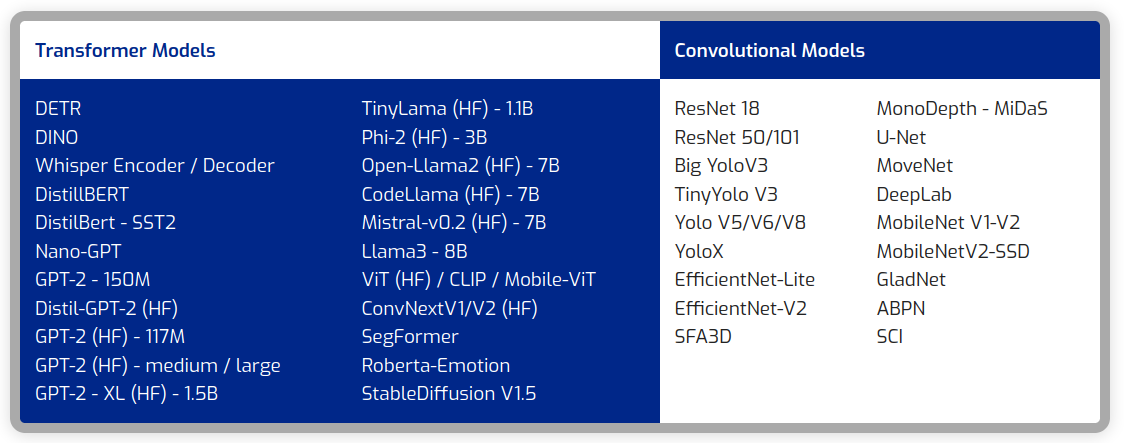Viewport: 1124px width, 443px height.
Task: Select ResNet 18 model
Action: pos(717,109)
